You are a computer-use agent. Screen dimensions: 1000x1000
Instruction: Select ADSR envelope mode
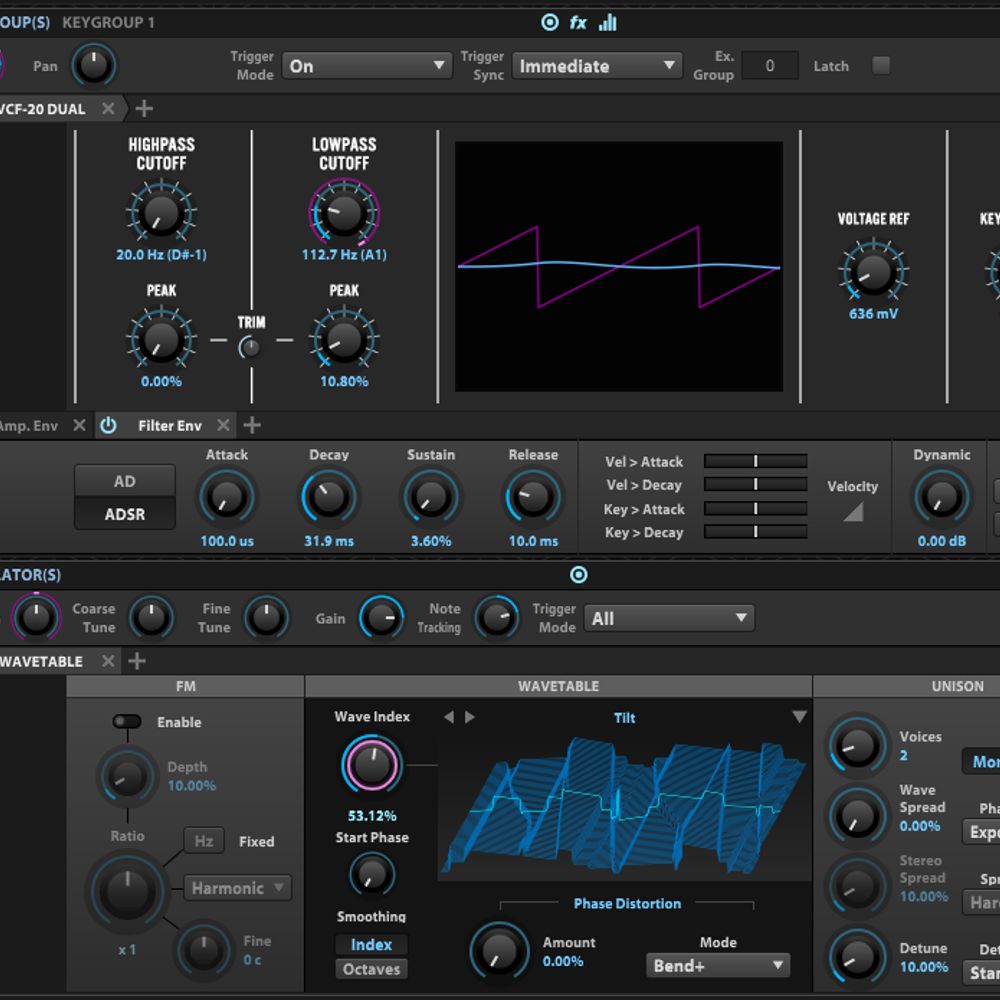pyautogui.click(x=125, y=514)
